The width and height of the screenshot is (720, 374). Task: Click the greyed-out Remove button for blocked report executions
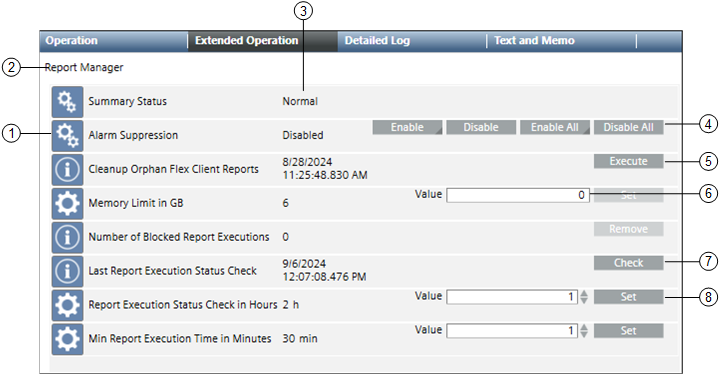pyautogui.click(x=629, y=229)
